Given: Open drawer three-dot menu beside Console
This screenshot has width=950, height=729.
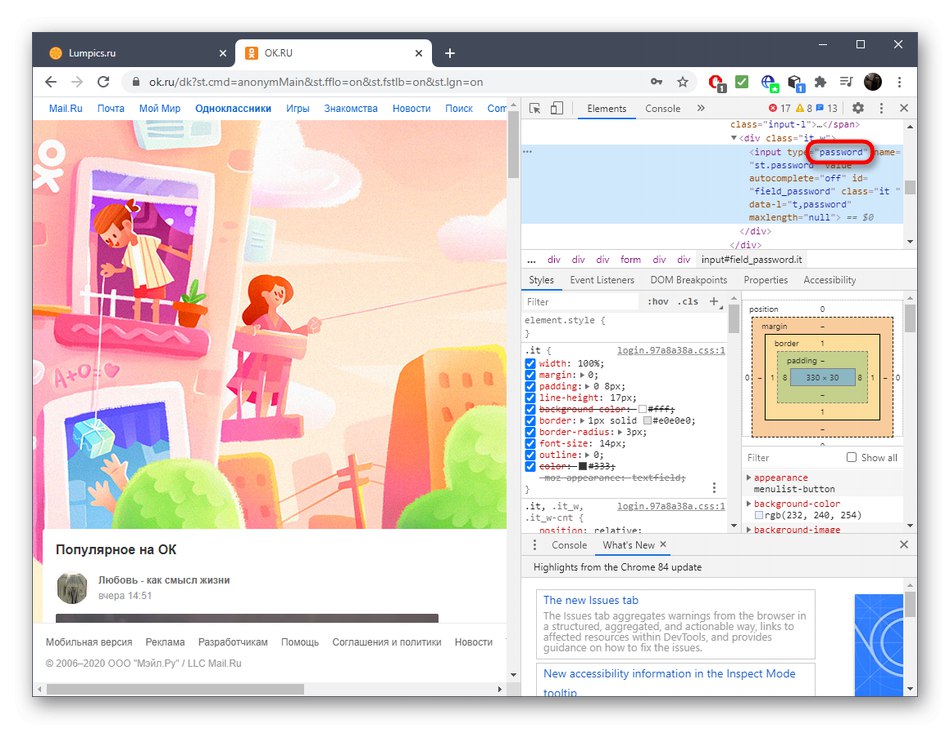Looking at the screenshot, I should pyautogui.click(x=534, y=545).
